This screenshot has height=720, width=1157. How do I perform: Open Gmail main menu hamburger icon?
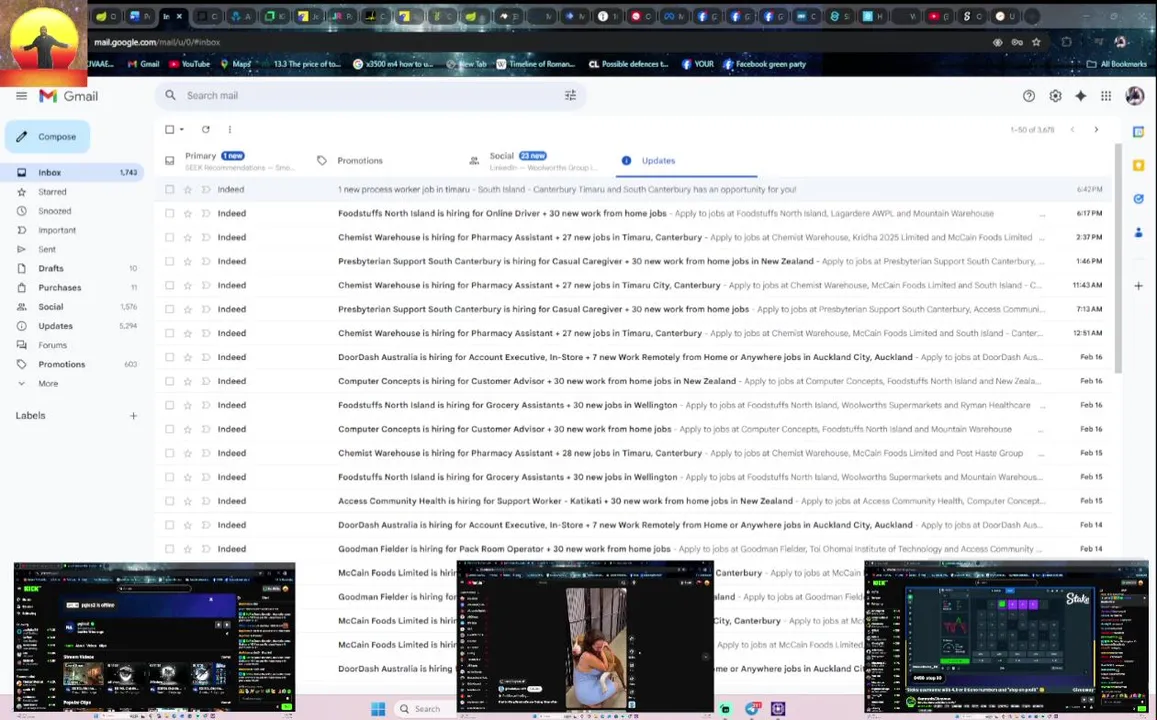21,96
